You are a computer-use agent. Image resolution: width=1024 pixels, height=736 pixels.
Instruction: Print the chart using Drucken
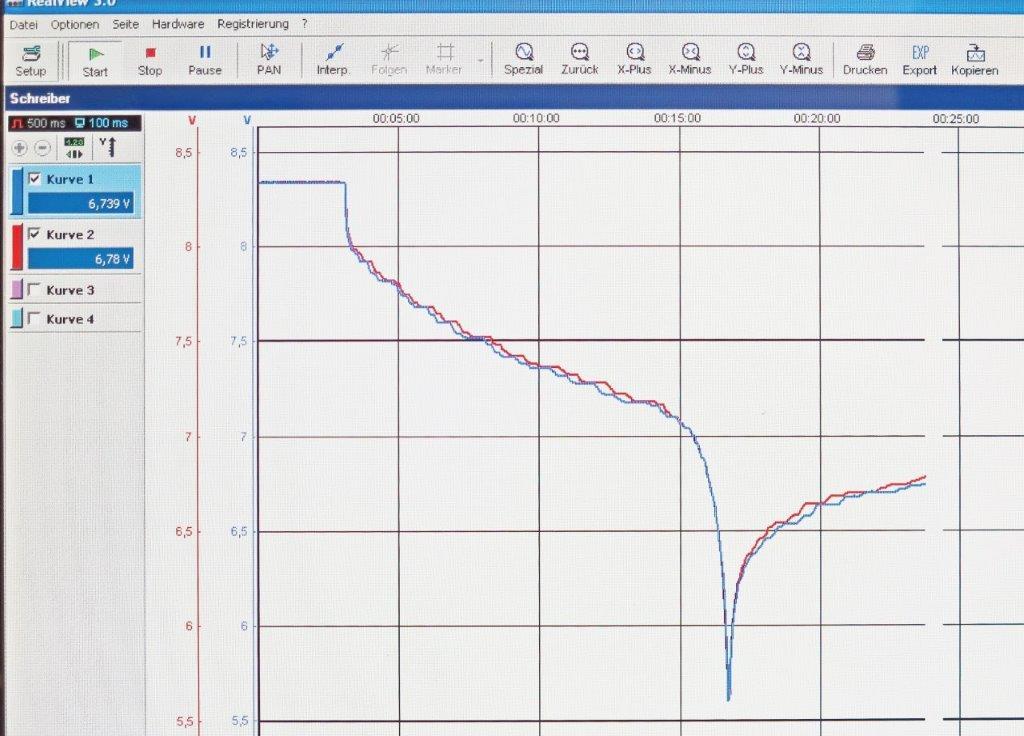coord(865,59)
